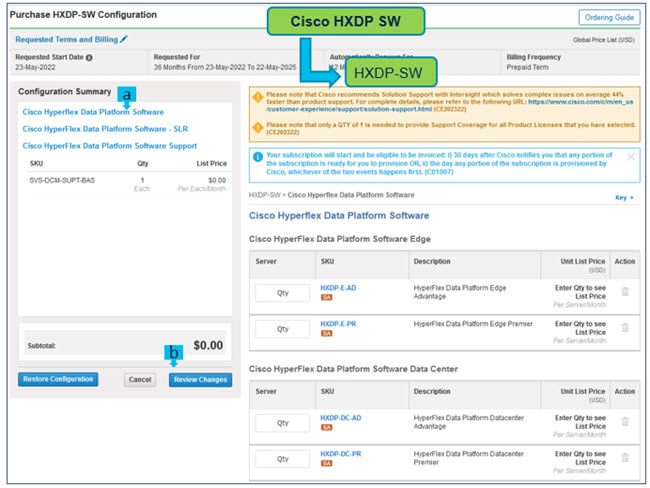
Task: Click Review Changes button
Action: point(200,379)
